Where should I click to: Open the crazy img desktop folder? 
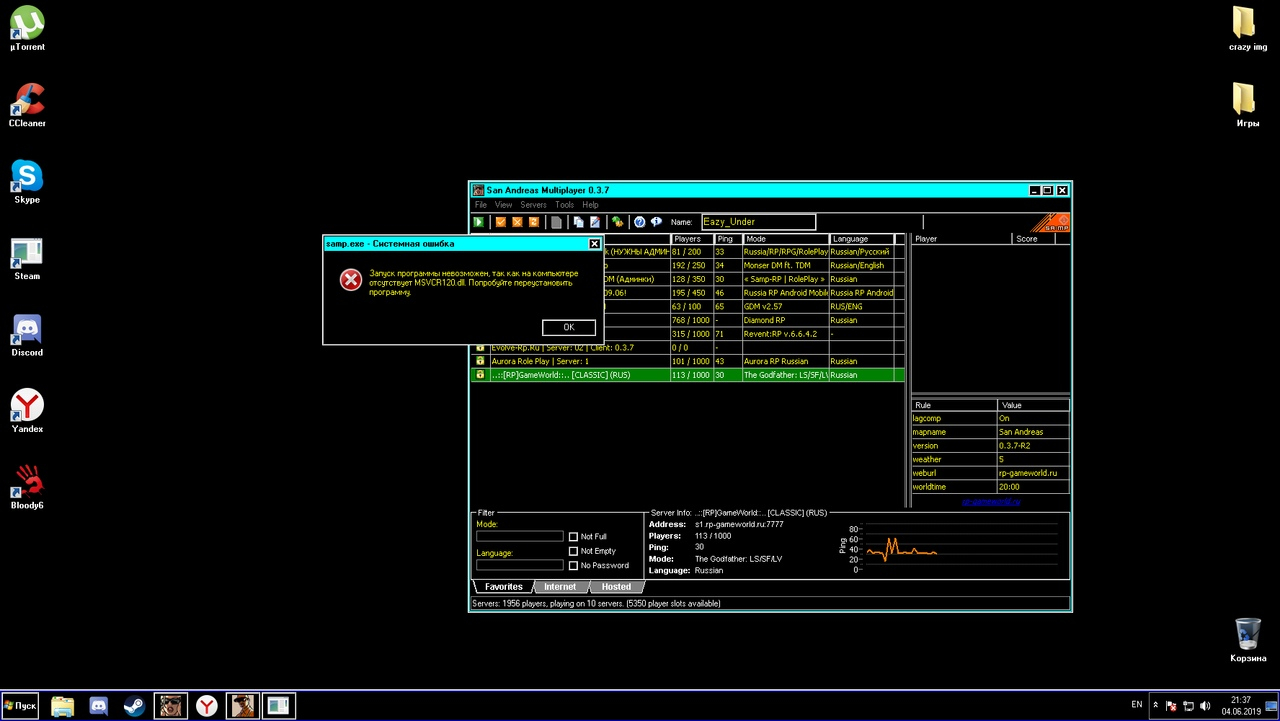coord(1247,28)
